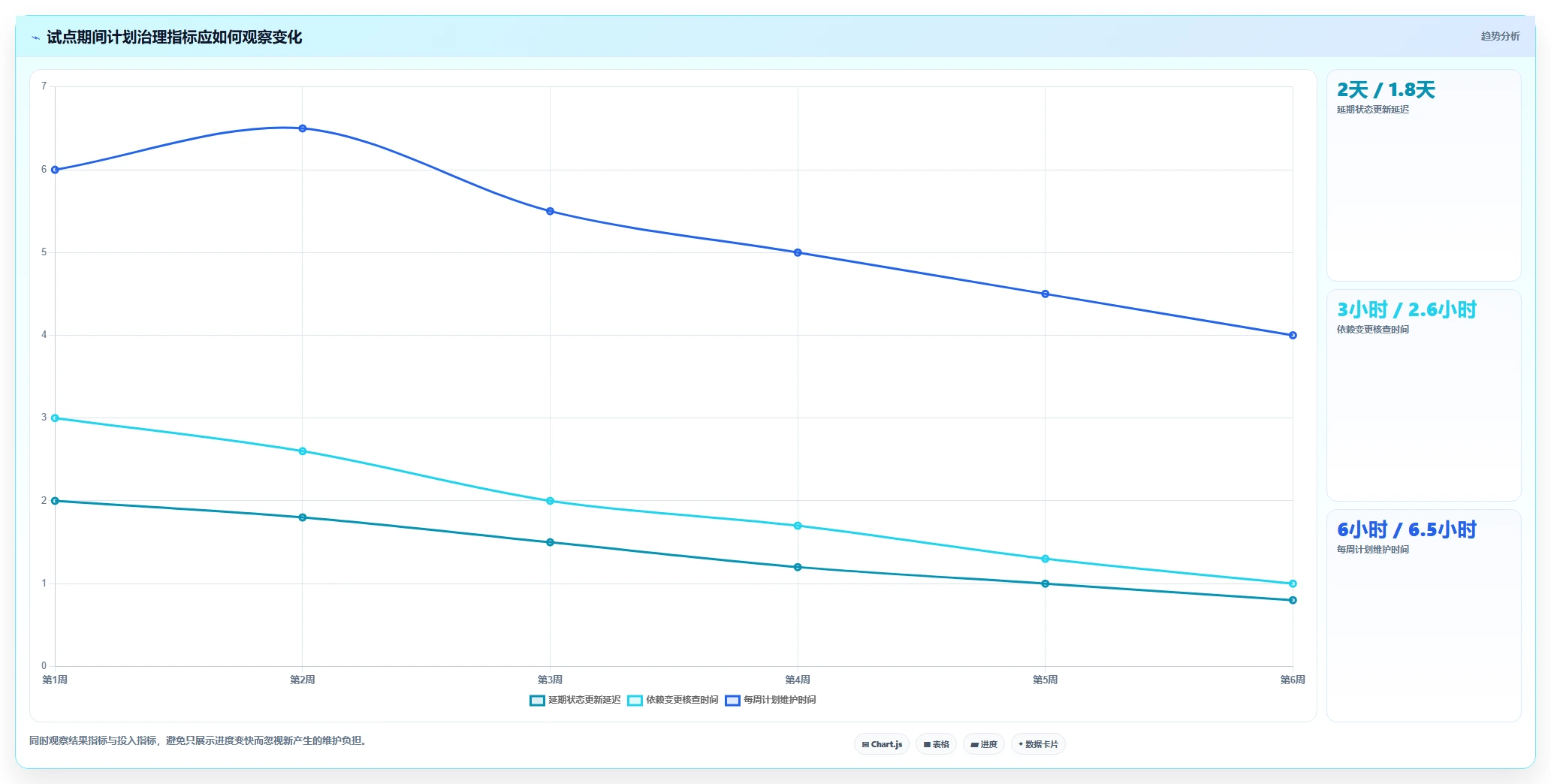Click the 第6周 point at 0.8 on teal line
The height and width of the screenshot is (784, 1551).
click(1293, 600)
